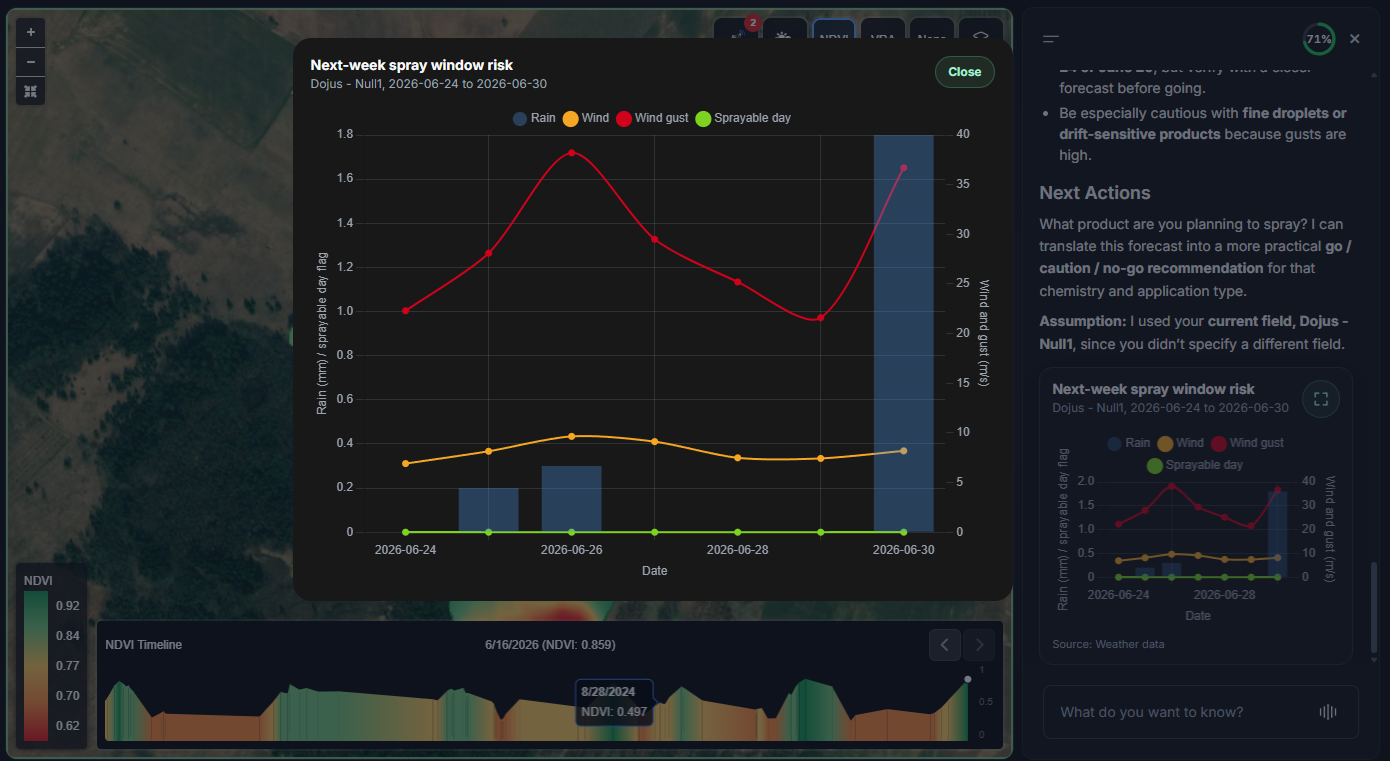Go to next NDVI timeline date
Screen dimensions: 1390x761
(980, 645)
